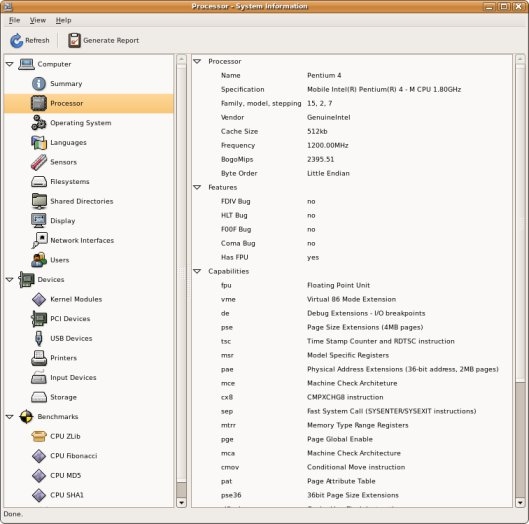Open the View menu

tap(37, 20)
